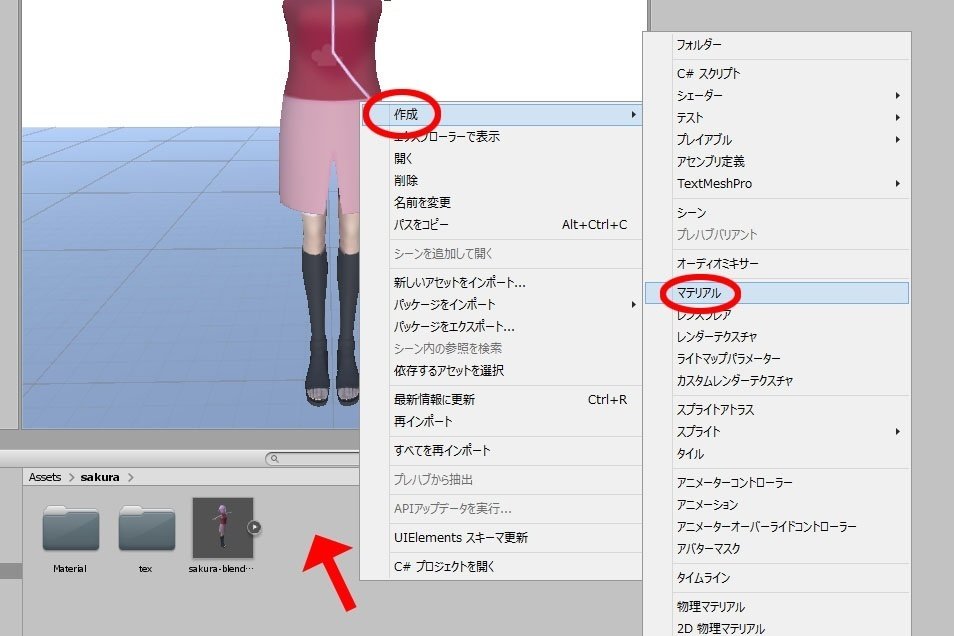Viewport: 954px width, 636px height.
Task: Select sakura in the breadcrumb path
Action: click(x=100, y=477)
